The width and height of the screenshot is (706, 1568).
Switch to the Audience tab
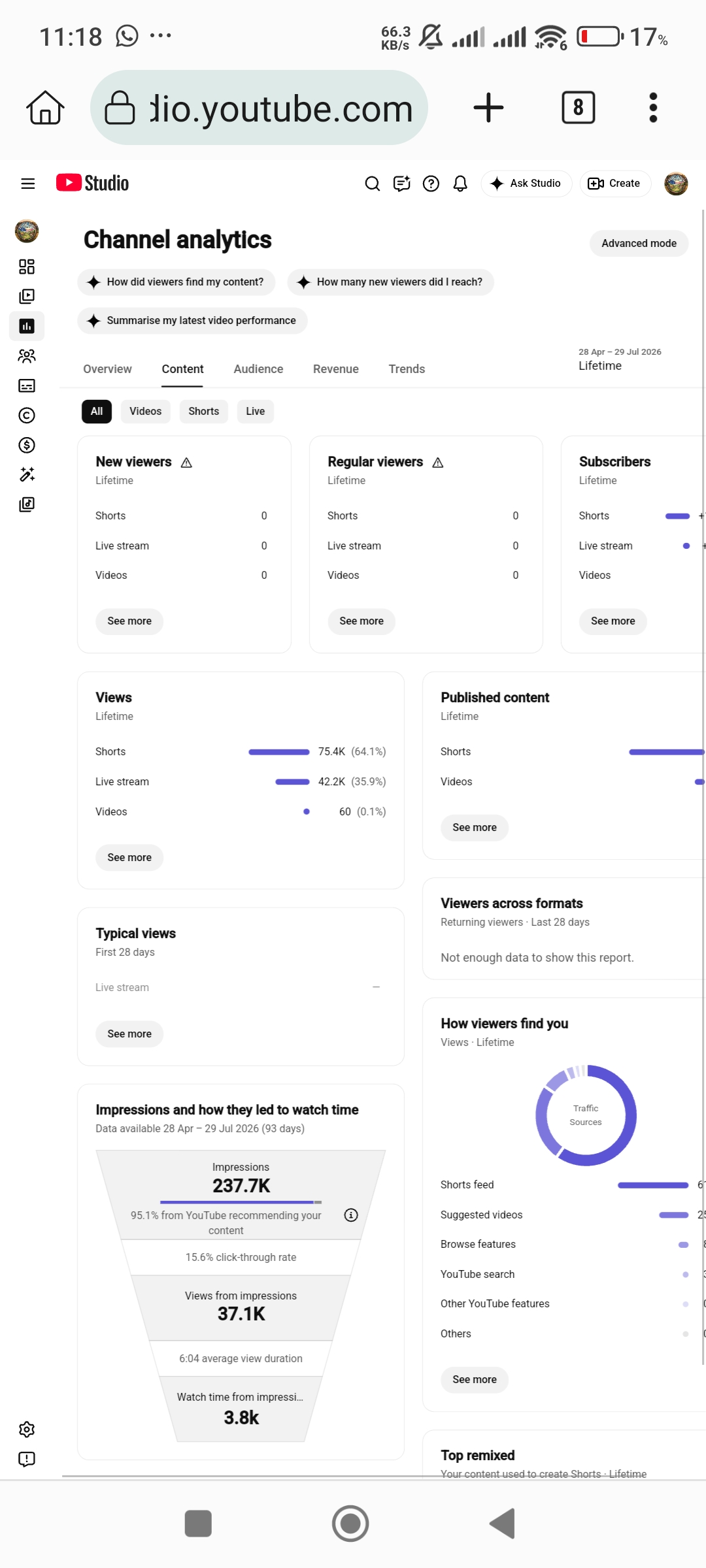[x=258, y=369]
